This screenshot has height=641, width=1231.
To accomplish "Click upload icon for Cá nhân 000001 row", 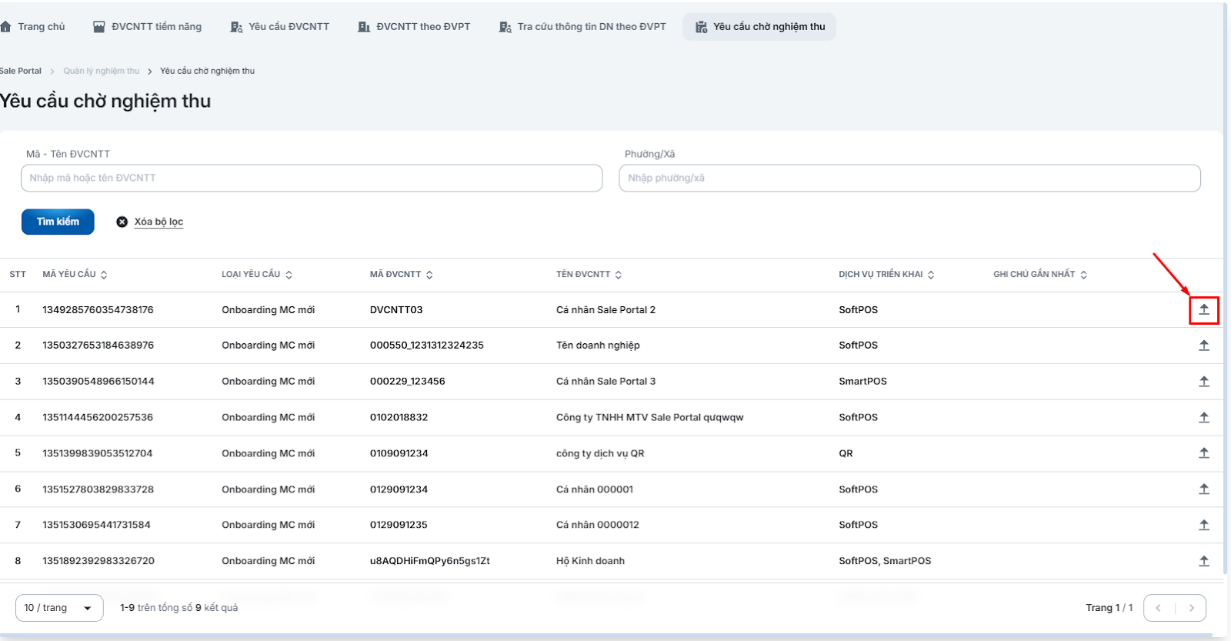I will (x=1204, y=489).
